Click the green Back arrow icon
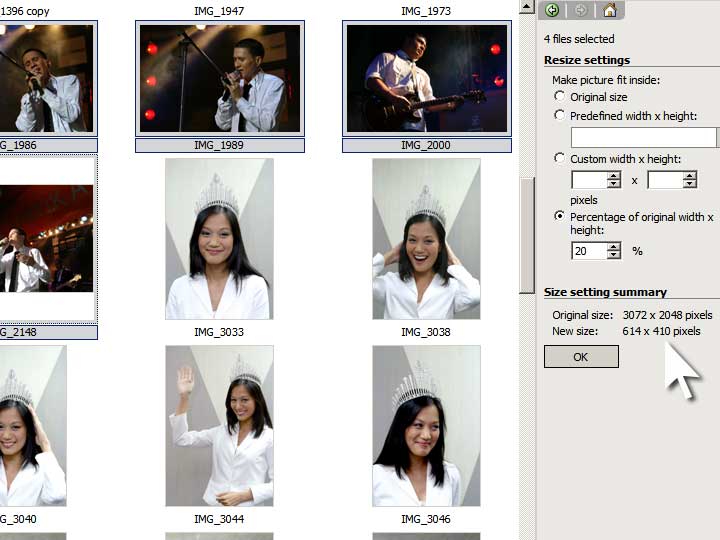The height and width of the screenshot is (540, 720). coord(552,11)
